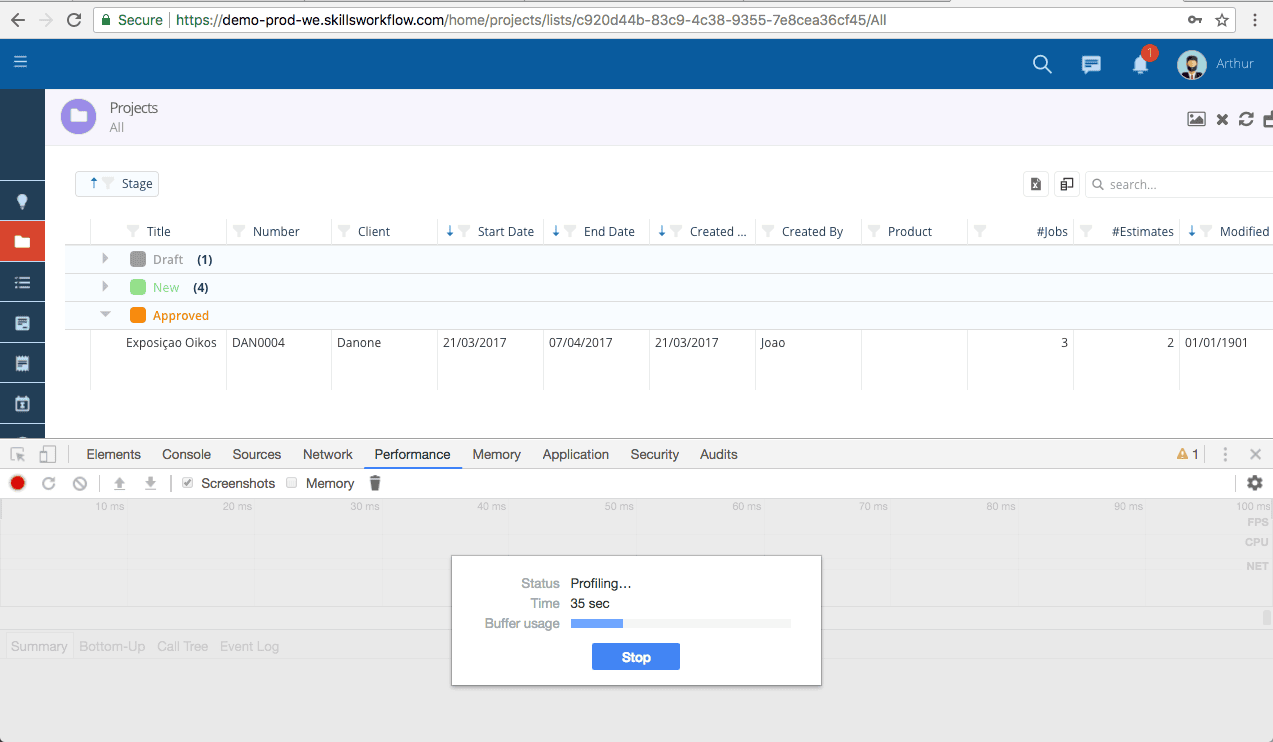Viewport: 1273px width, 742px height.
Task: Click the search magnifier in header
Action: tap(1042, 65)
